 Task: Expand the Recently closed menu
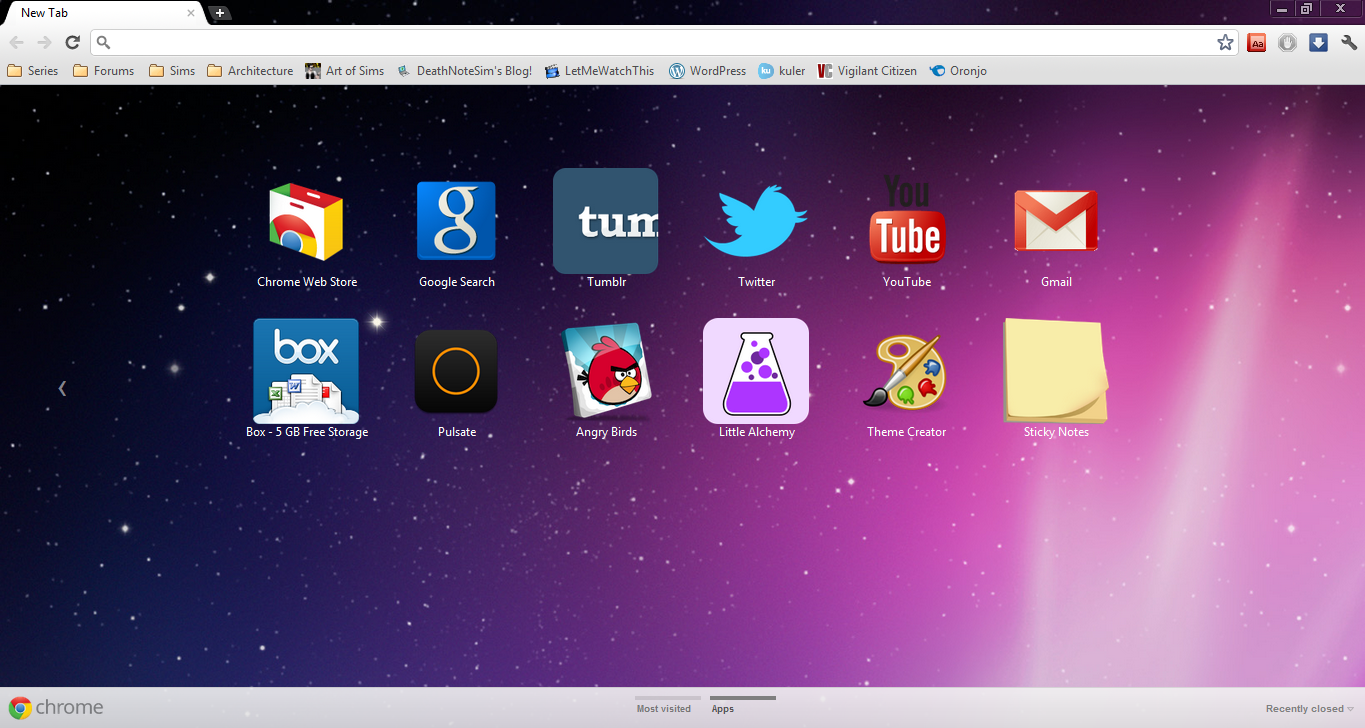1310,709
